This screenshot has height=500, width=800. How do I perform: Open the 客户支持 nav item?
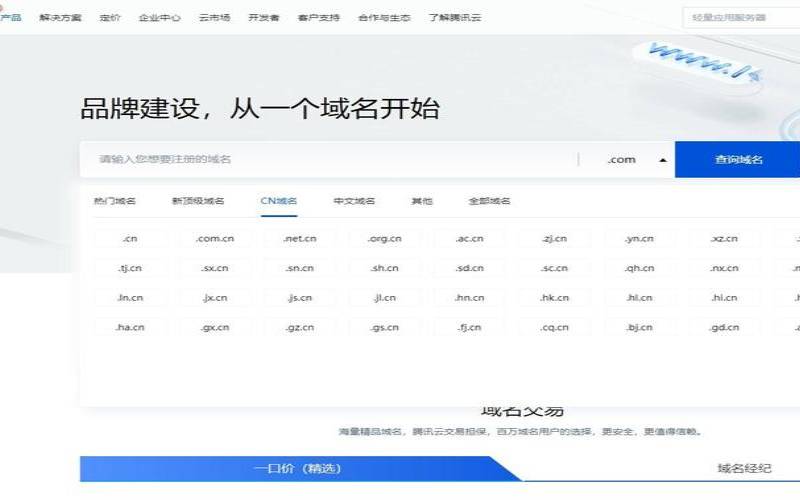click(x=318, y=17)
